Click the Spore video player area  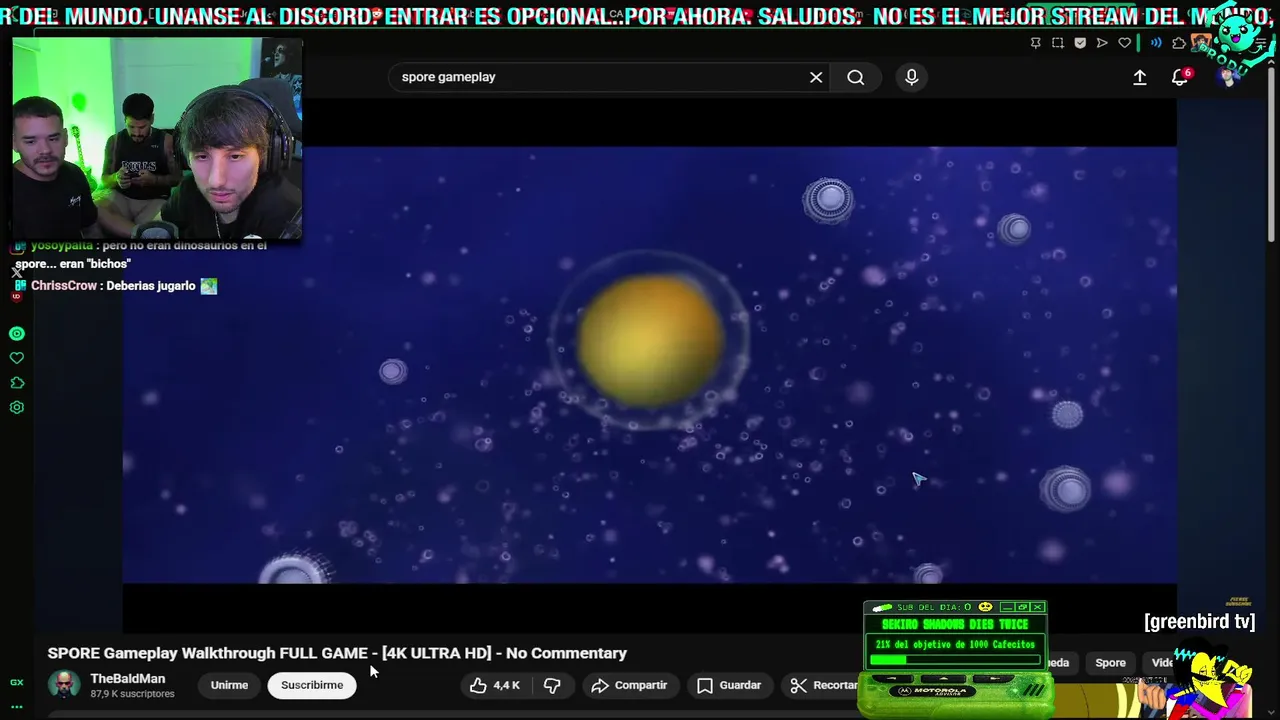pyautogui.click(x=650, y=365)
